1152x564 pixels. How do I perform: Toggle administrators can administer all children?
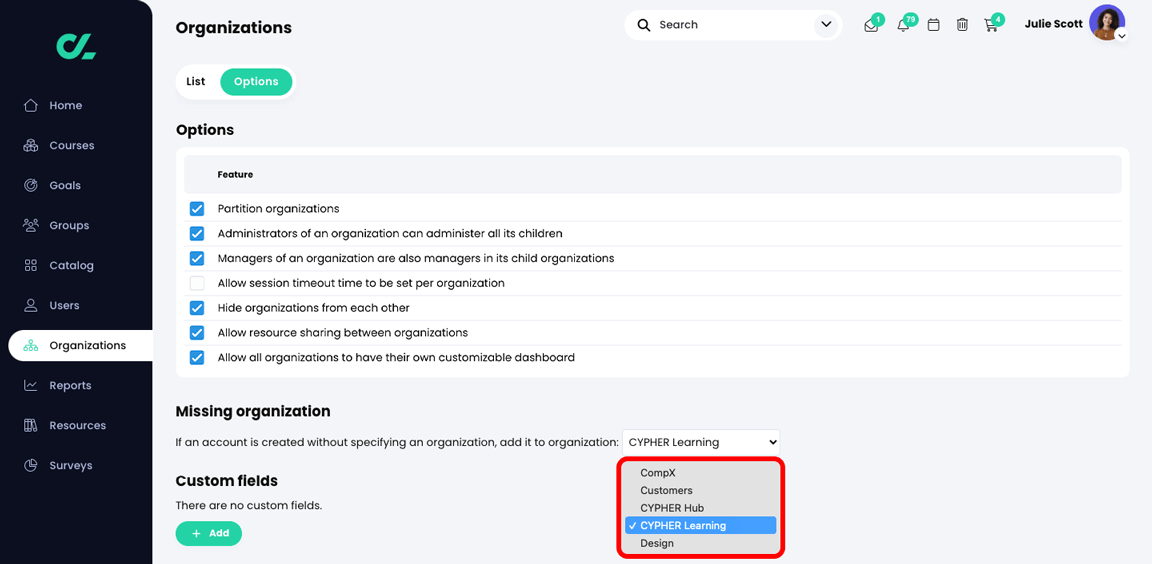(197, 234)
